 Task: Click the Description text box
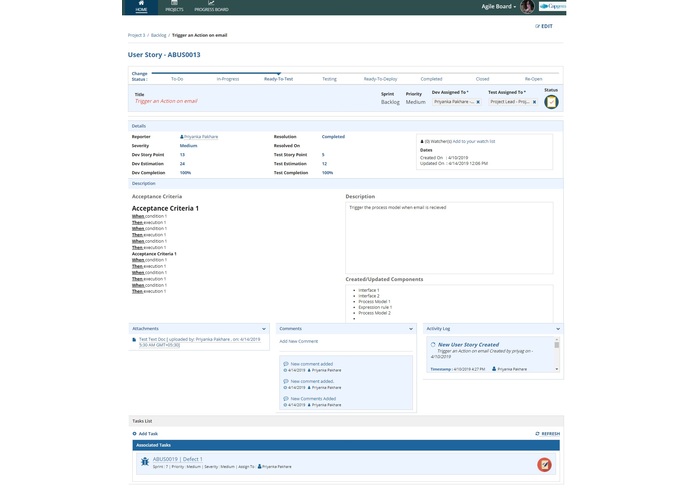pyautogui.click(x=449, y=238)
